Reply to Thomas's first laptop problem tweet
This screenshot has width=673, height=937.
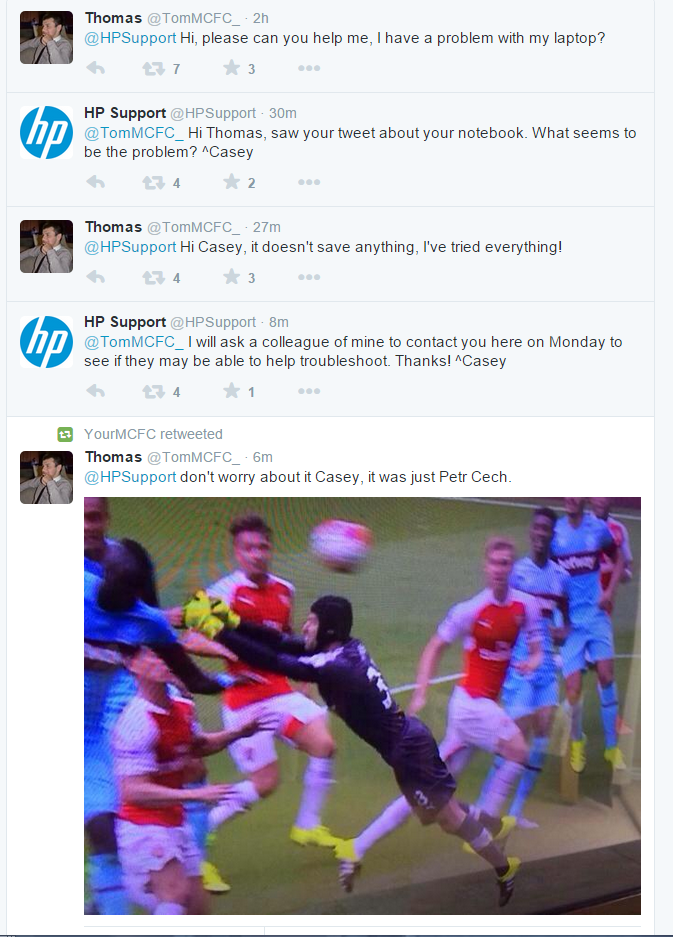pos(96,68)
